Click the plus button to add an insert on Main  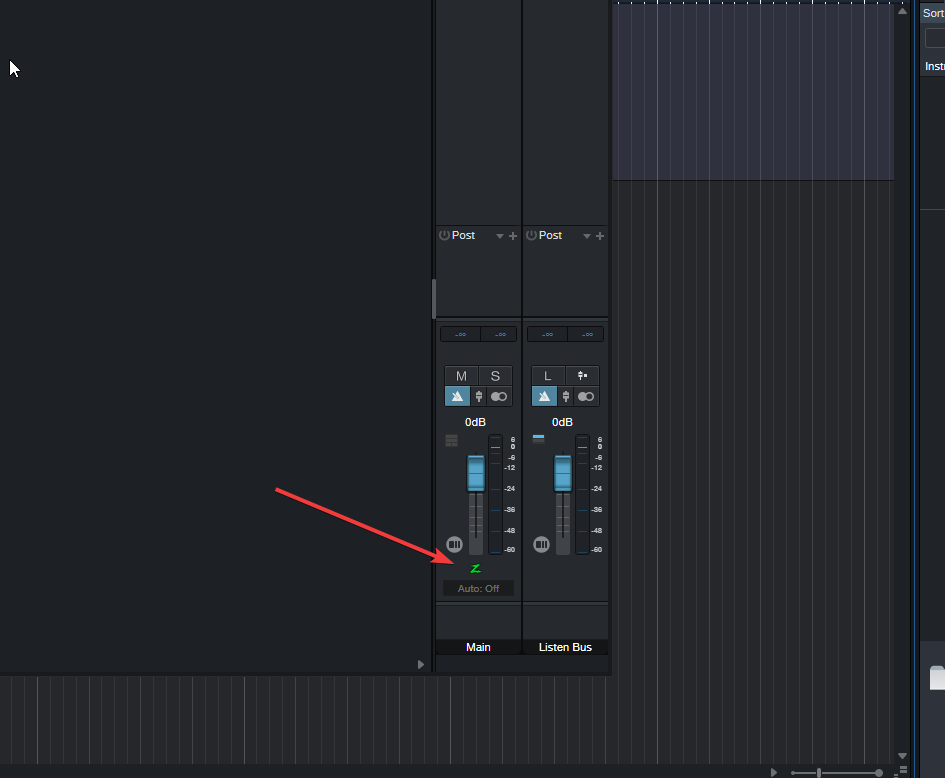(x=513, y=235)
